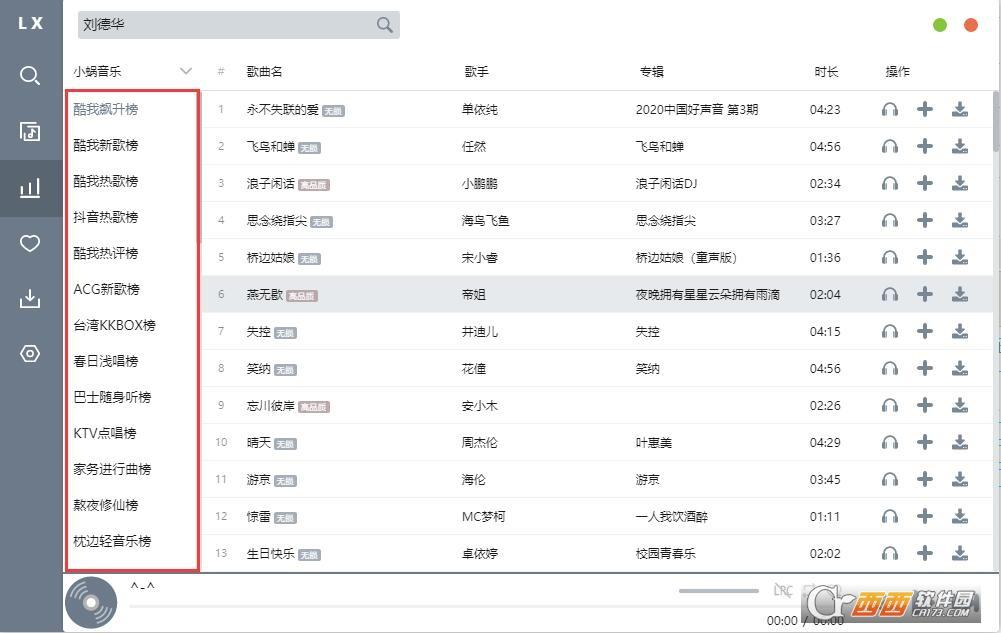Open the 春日浅唱榜 chart
The image size is (1001, 633).
106,361
